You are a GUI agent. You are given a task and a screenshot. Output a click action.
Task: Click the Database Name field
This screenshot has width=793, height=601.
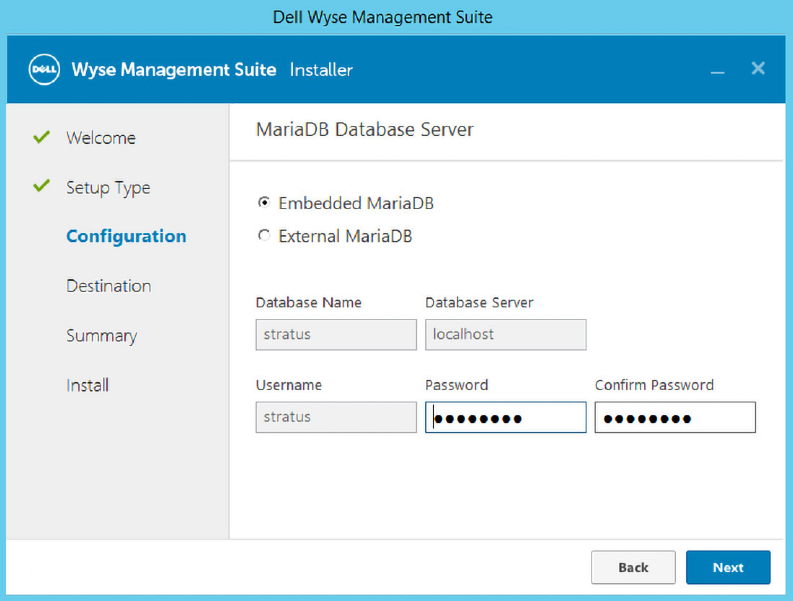[x=336, y=334]
